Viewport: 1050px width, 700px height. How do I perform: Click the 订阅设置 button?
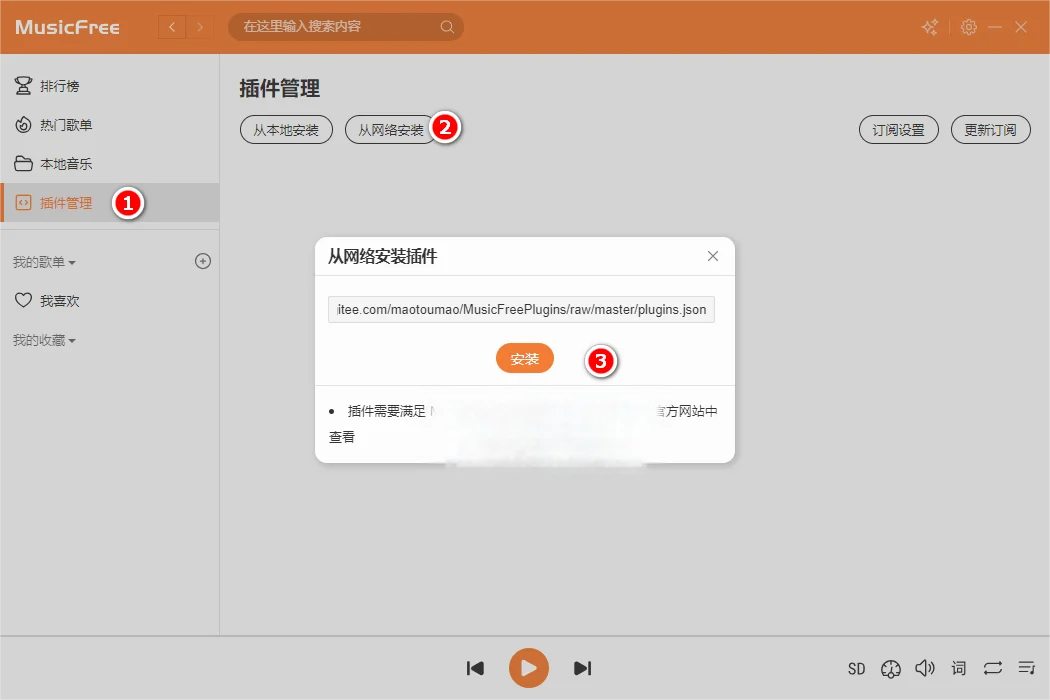[x=898, y=130]
